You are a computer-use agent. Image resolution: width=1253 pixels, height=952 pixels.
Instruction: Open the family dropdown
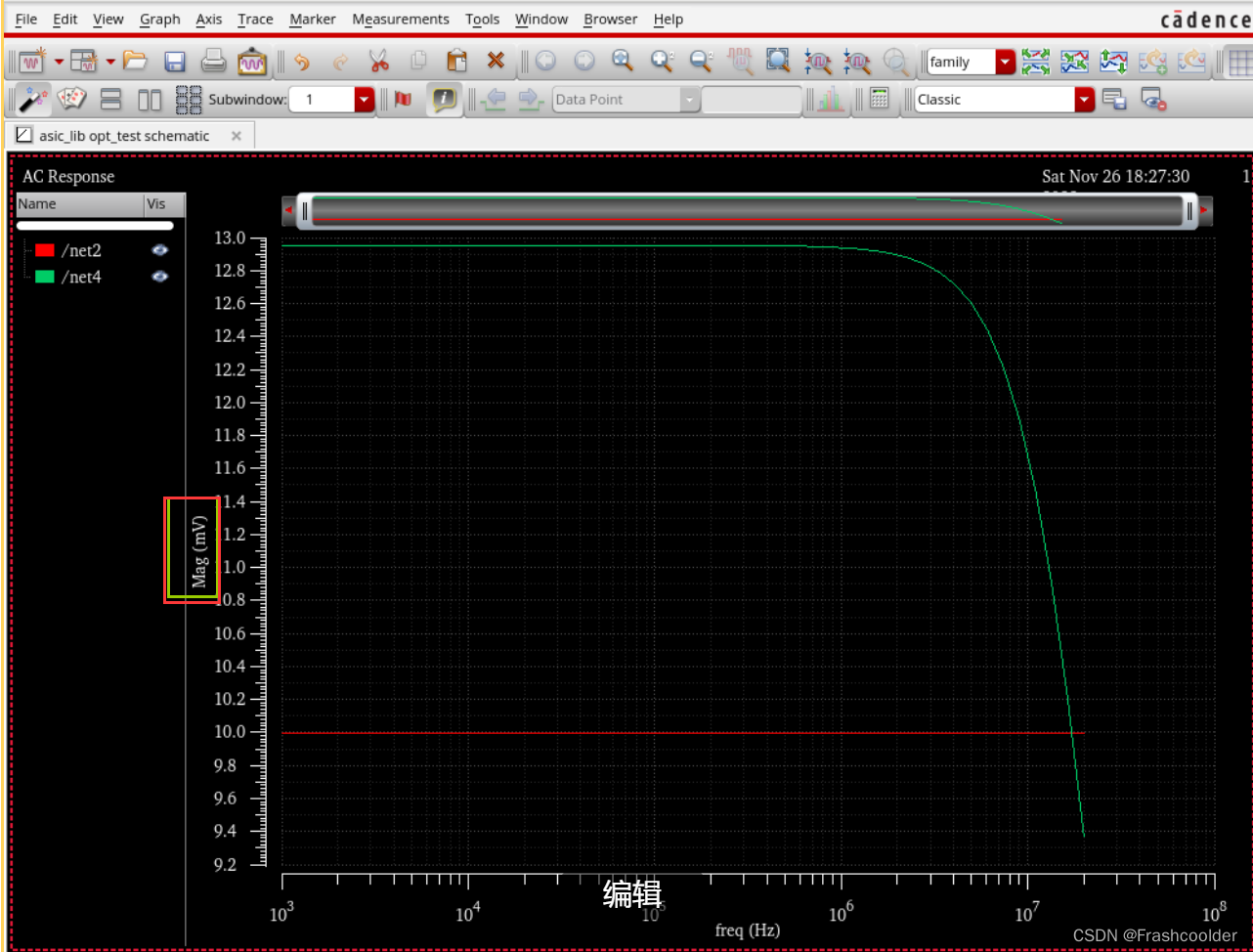click(972, 62)
